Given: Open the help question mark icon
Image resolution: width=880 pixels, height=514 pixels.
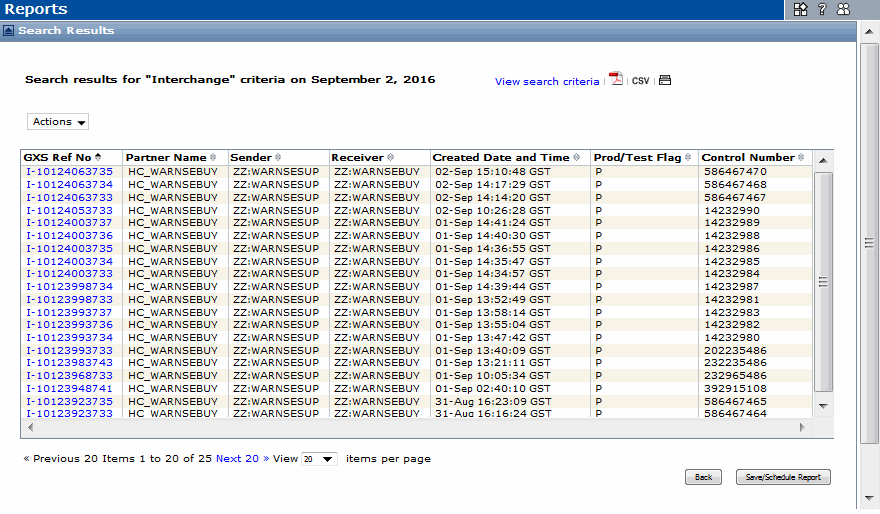Looking at the screenshot, I should [822, 9].
